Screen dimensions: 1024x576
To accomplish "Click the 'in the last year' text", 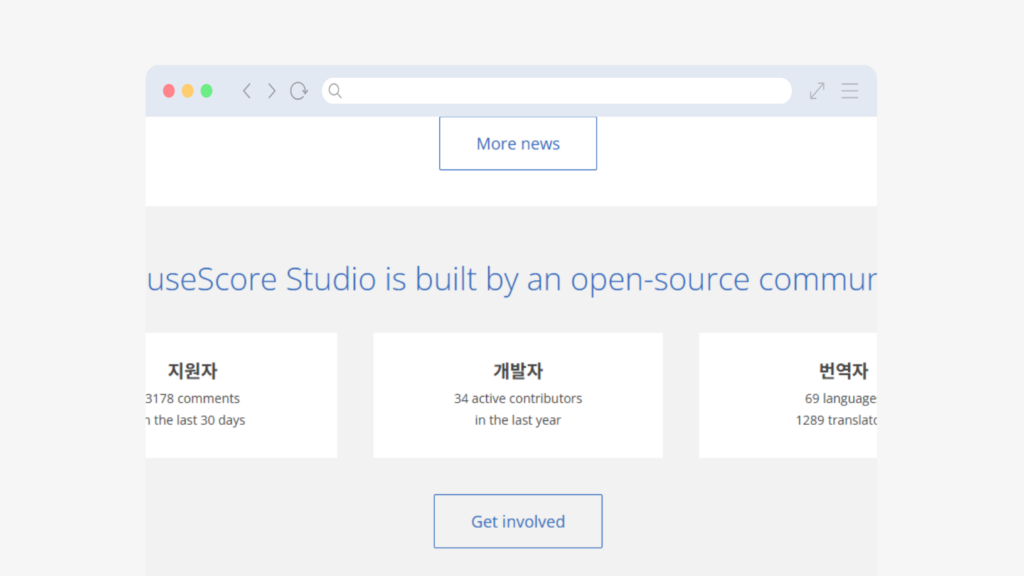I will click(x=518, y=420).
